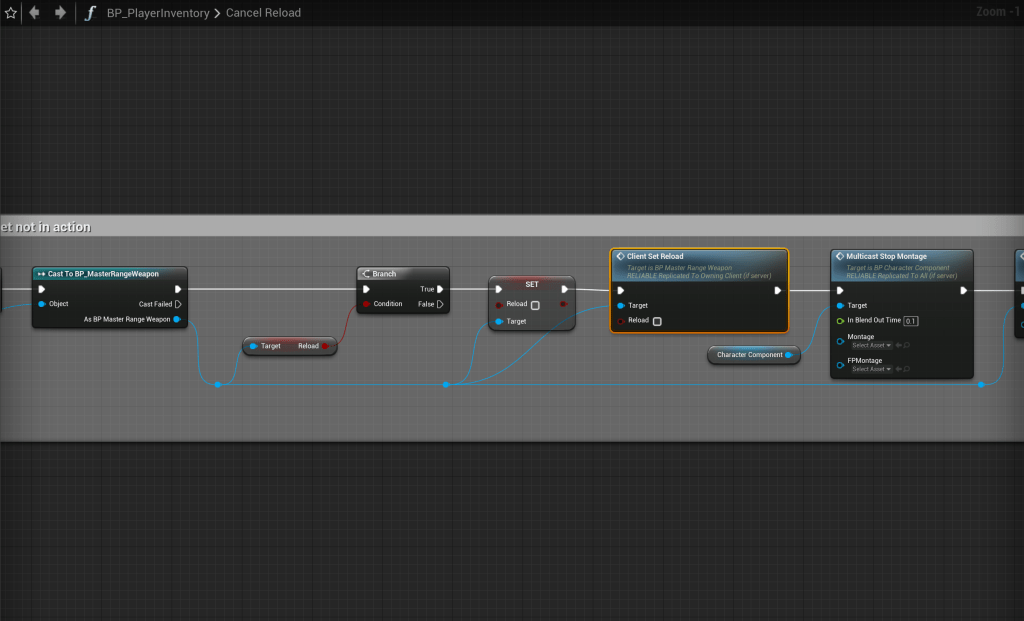The image size is (1024, 621).
Task: Click the Cast Failed execution pin
Action: point(178,304)
